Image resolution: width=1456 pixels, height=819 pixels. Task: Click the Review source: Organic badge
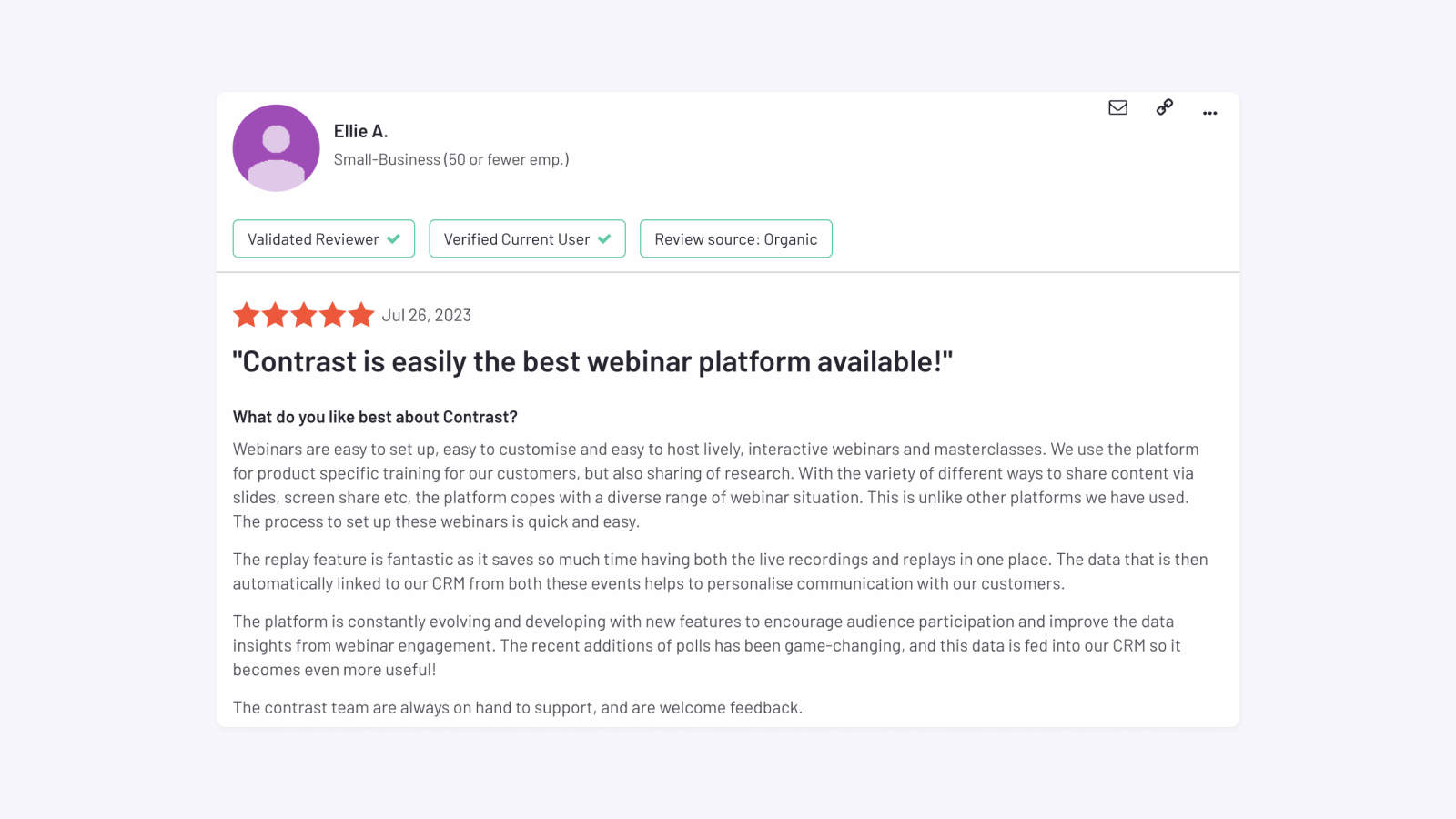coord(735,238)
